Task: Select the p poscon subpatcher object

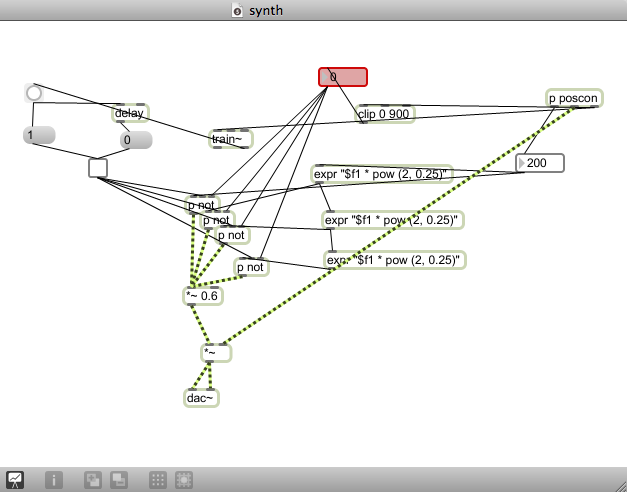Action: 574,98
